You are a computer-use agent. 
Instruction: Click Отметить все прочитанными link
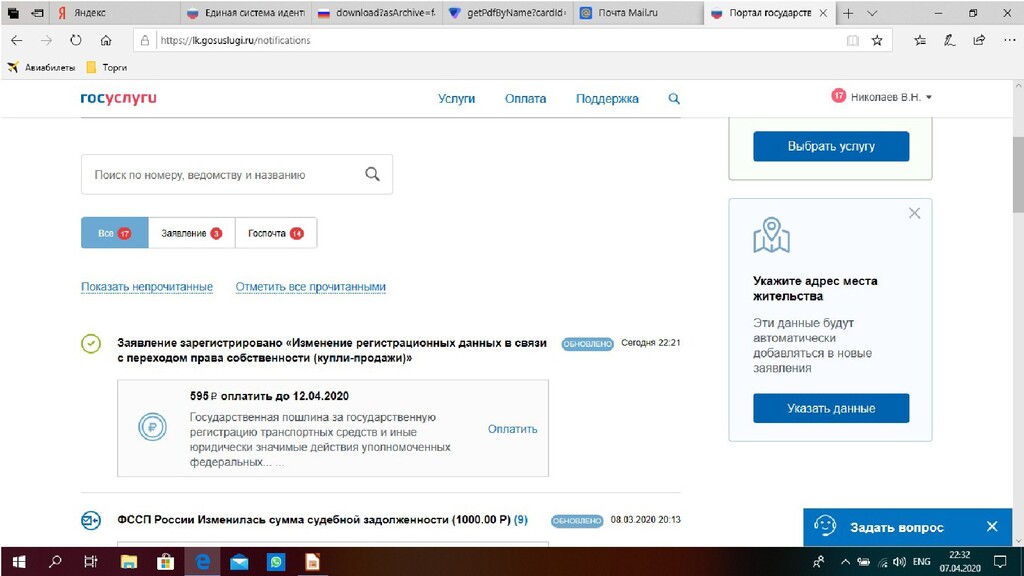[311, 287]
